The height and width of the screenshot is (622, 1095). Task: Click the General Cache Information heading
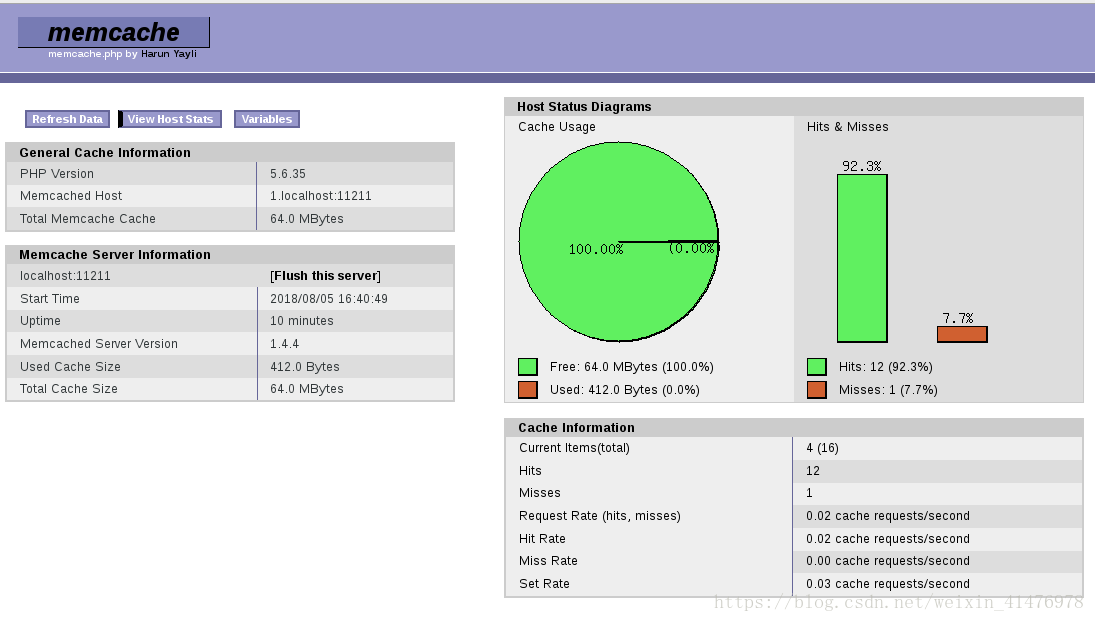pyautogui.click(x=105, y=153)
